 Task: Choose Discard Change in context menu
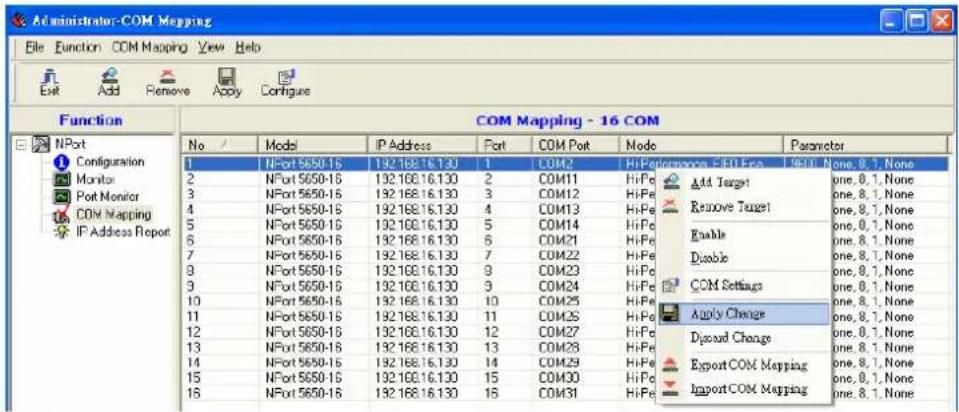click(x=744, y=338)
